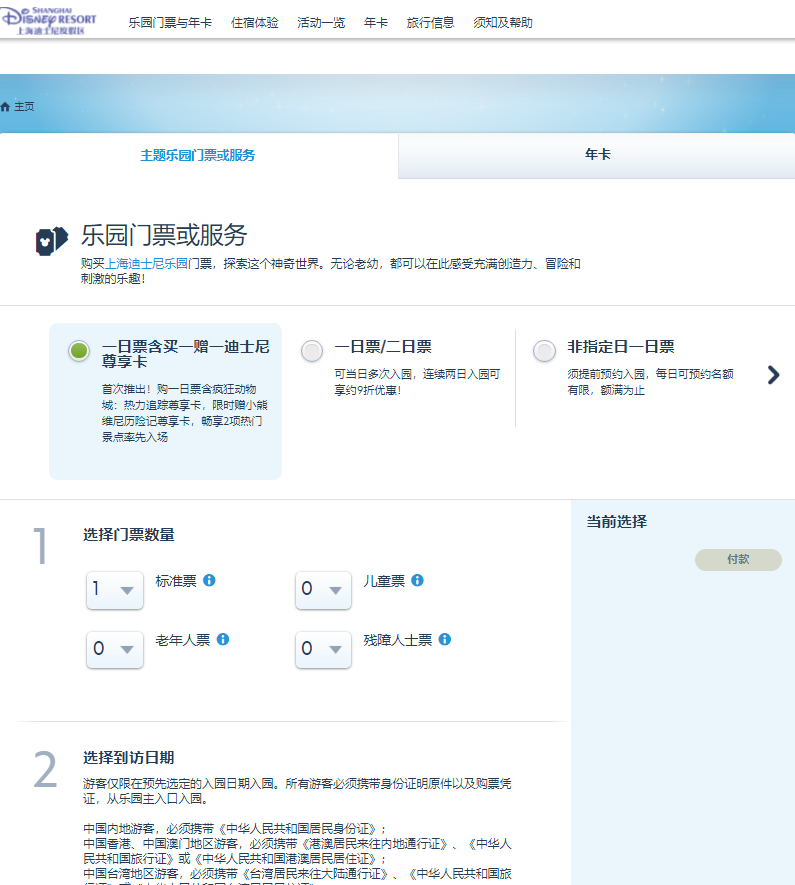Image resolution: width=795 pixels, height=885 pixels.
Task: Select the 一日票/二日票 radio option
Action: click(x=312, y=351)
